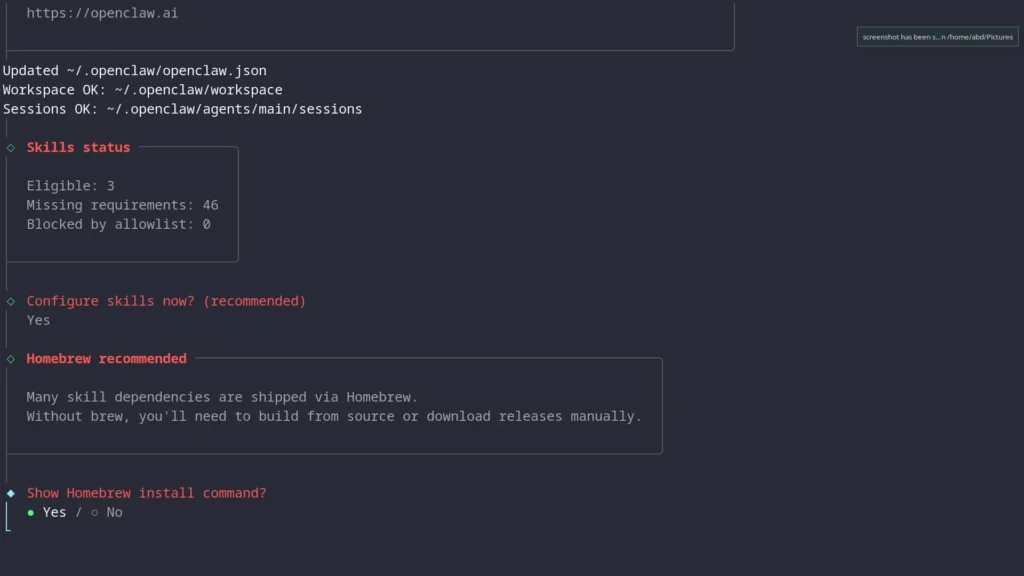Click the filled diamond beside Show Homebrew install command
The width and height of the screenshot is (1024, 576).
point(10,492)
